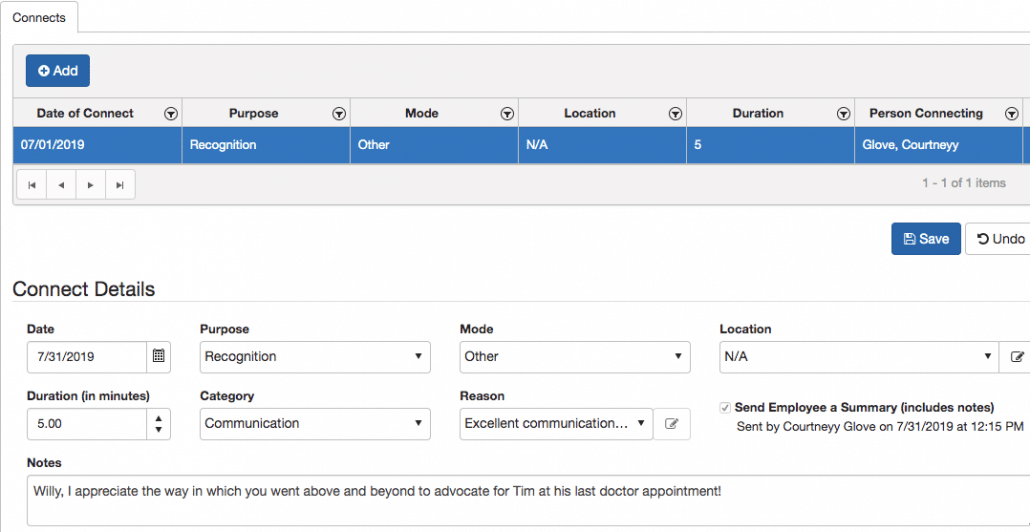Open the Mode column filter icon

point(507,114)
